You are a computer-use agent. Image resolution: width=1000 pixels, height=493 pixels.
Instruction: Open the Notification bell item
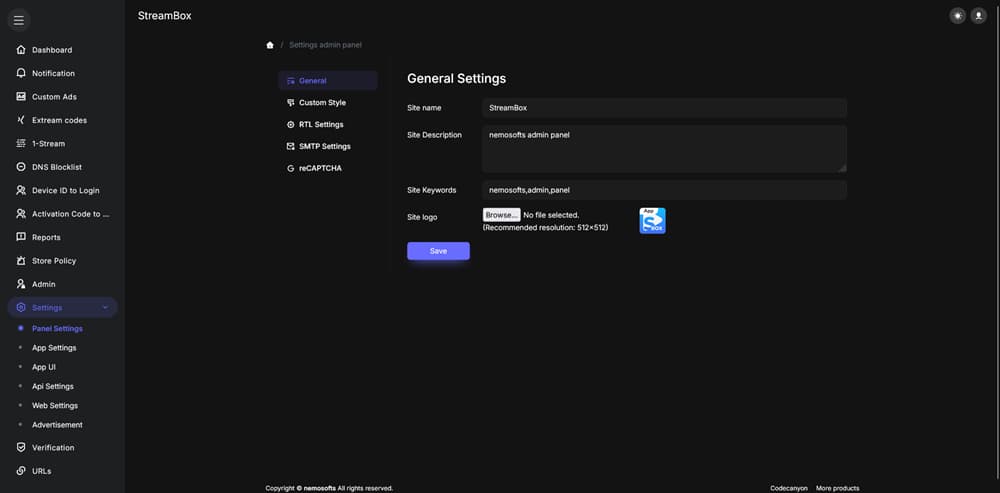pyautogui.click(x=53, y=73)
